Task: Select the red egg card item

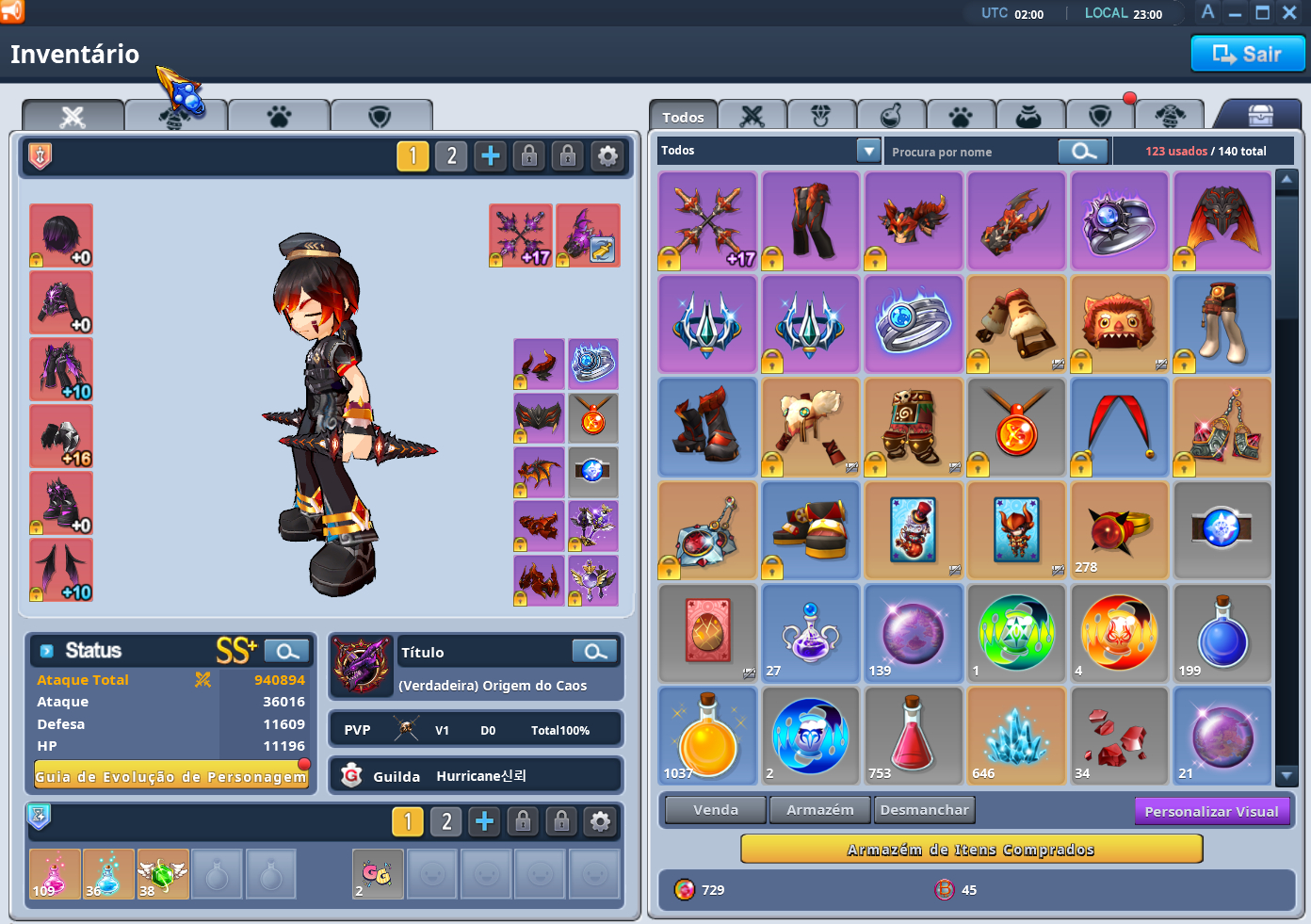Action: (x=707, y=633)
